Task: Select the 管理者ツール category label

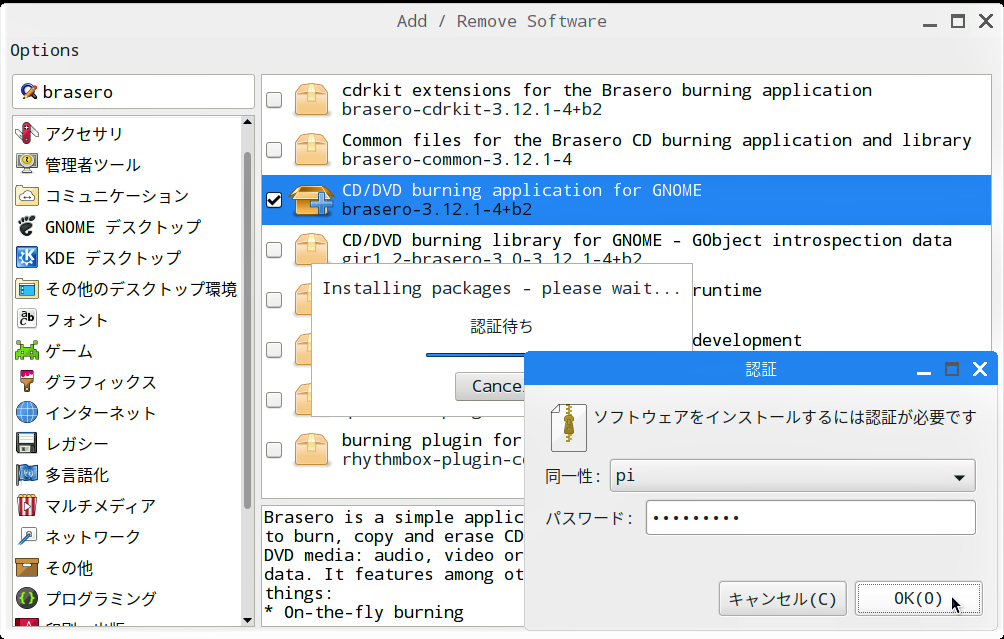Action: [93, 165]
